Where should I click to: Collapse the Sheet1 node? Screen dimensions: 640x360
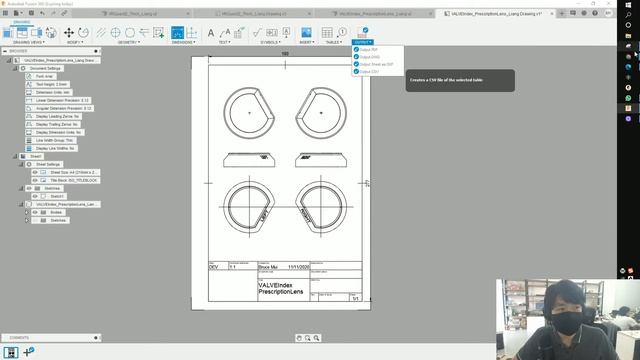point(15,156)
